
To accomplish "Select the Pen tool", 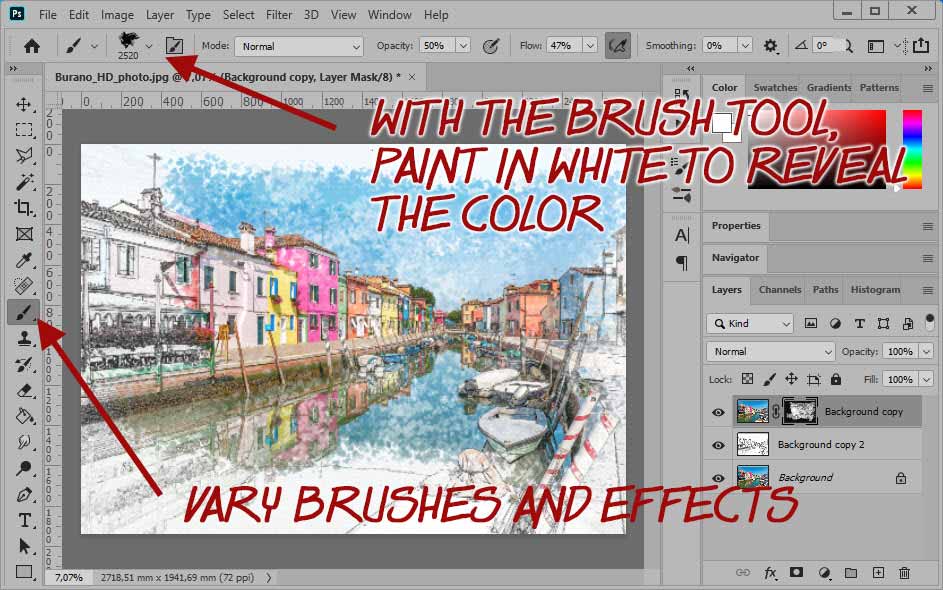I will pyautogui.click(x=23, y=495).
